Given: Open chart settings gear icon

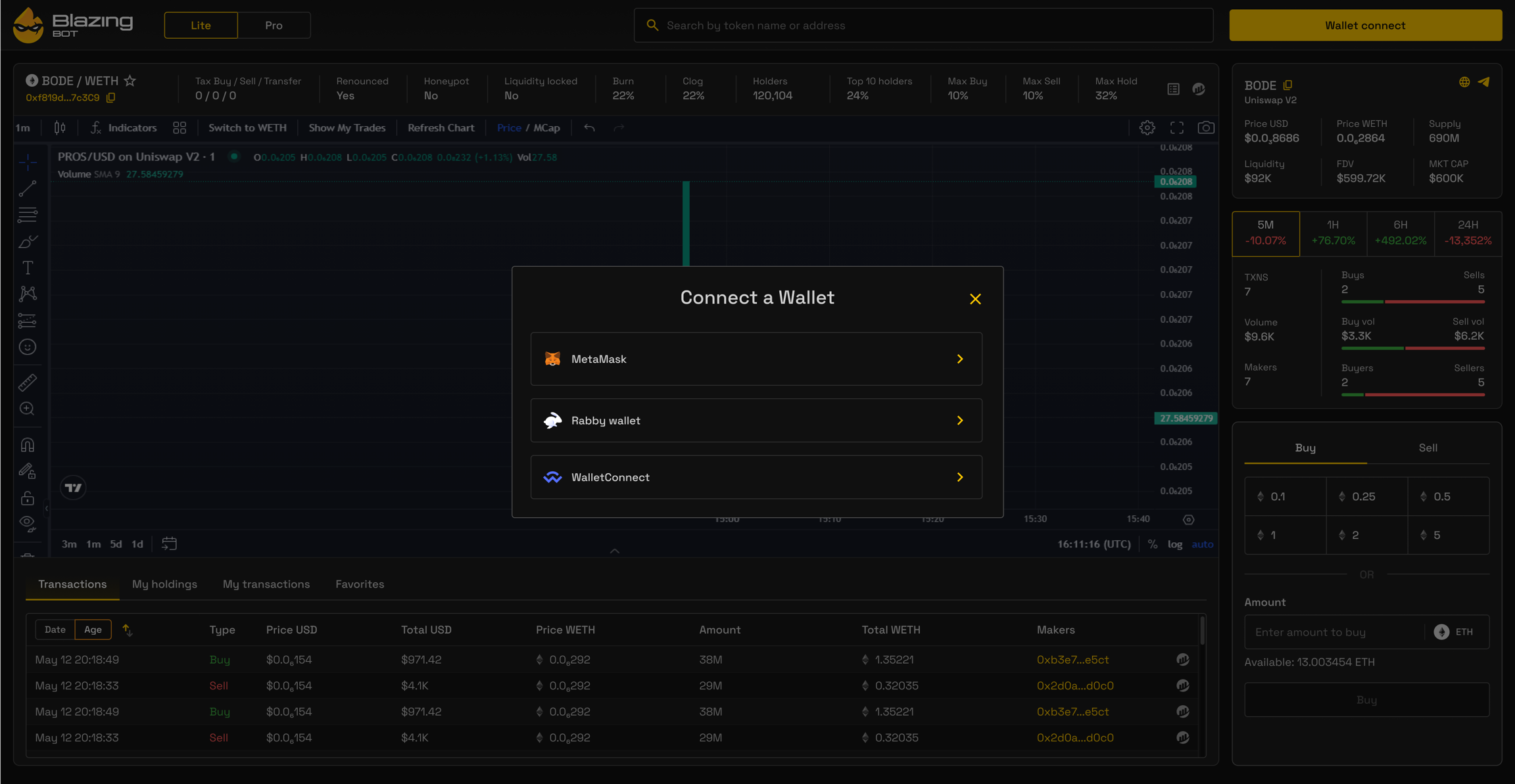Looking at the screenshot, I should click(1147, 128).
